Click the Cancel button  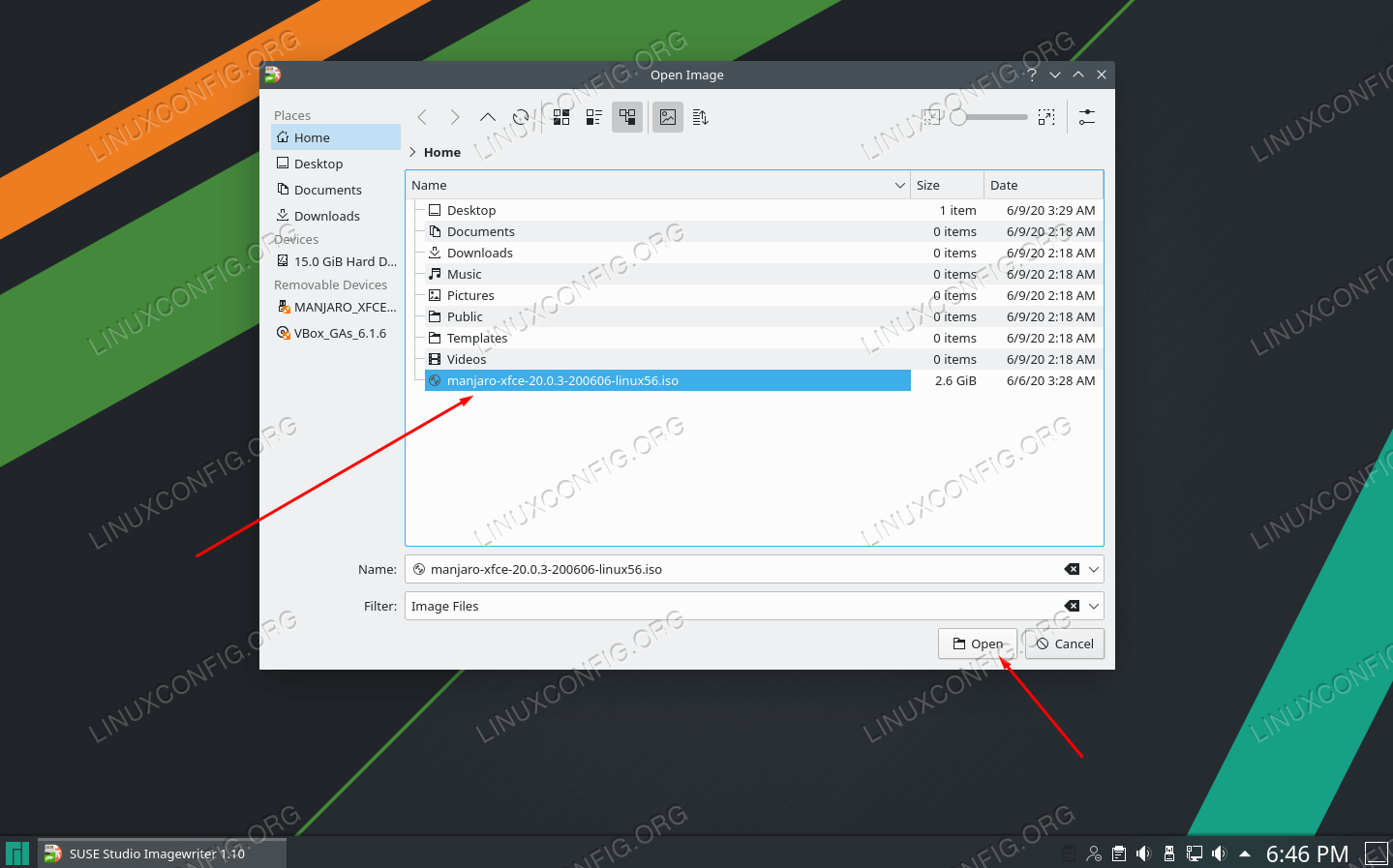[x=1064, y=644]
